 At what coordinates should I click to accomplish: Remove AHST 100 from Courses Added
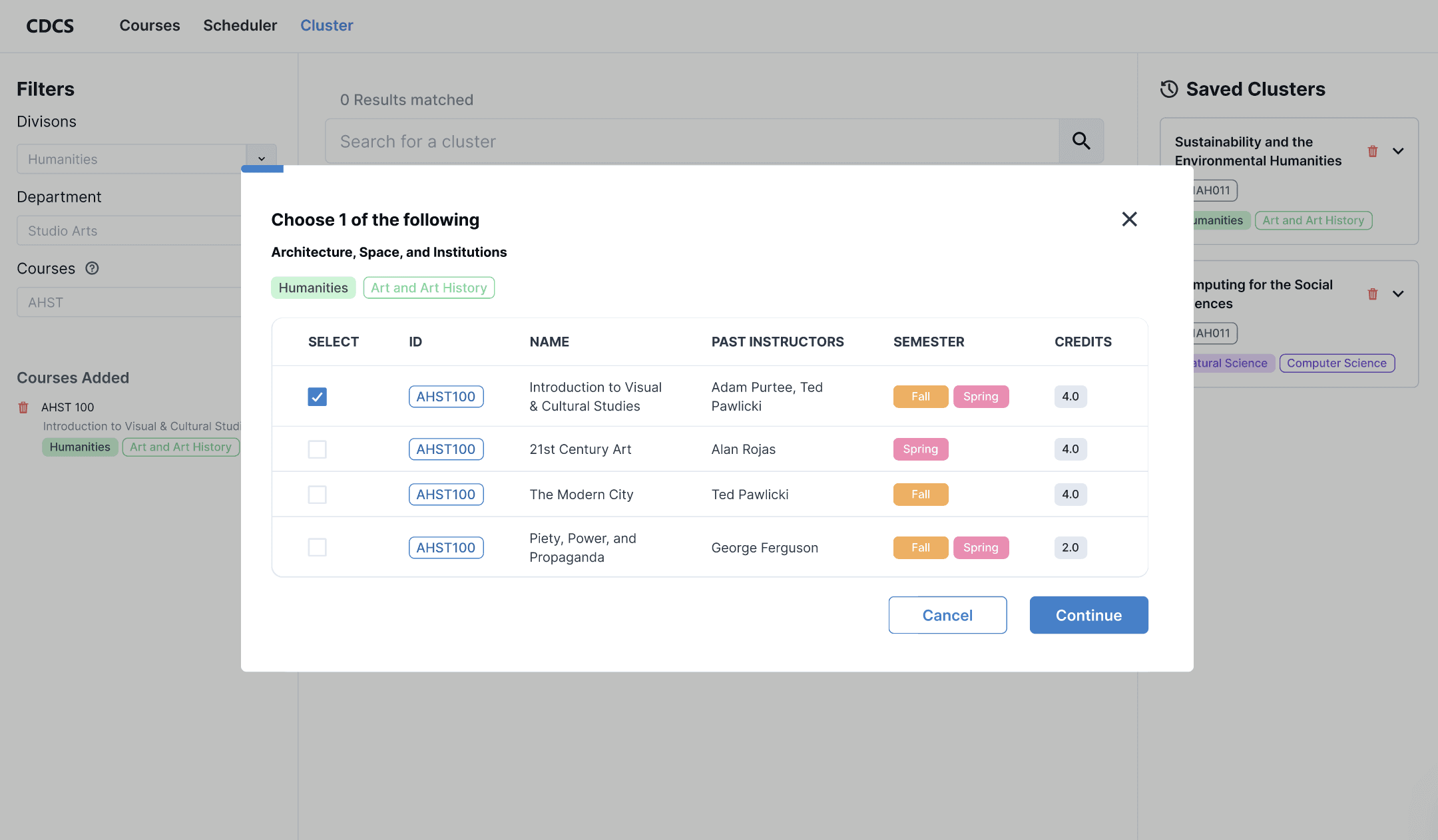pyautogui.click(x=23, y=407)
